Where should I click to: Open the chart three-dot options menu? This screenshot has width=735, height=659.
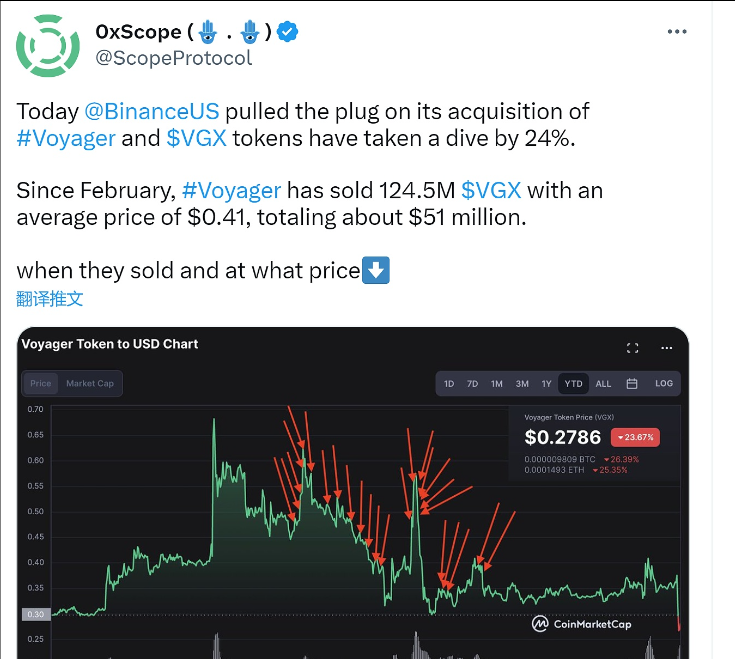(666, 348)
